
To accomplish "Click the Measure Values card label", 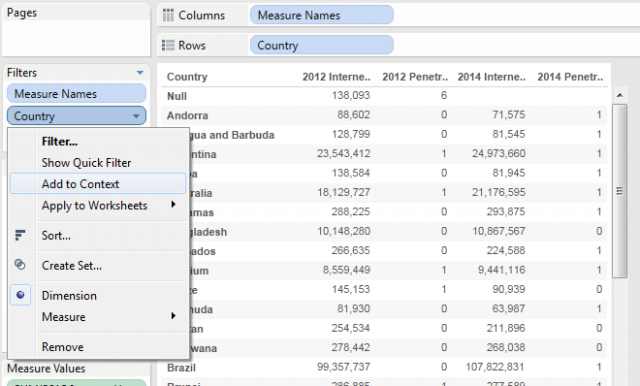I will point(46,368).
